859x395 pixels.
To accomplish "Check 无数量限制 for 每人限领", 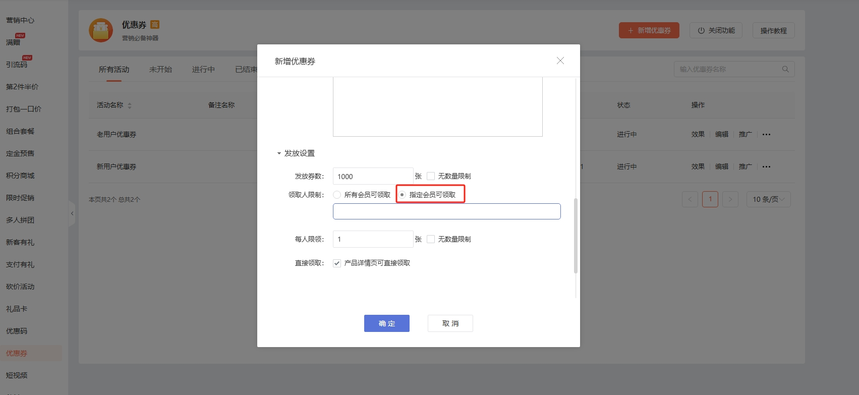I will pyautogui.click(x=431, y=239).
